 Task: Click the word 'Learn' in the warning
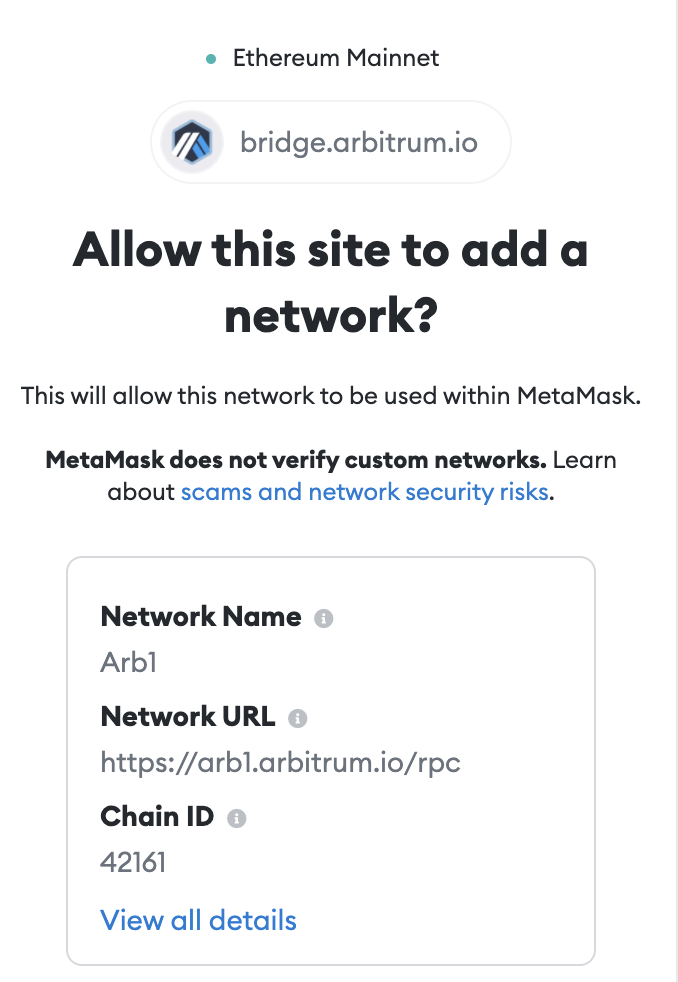pyautogui.click(x=585, y=461)
